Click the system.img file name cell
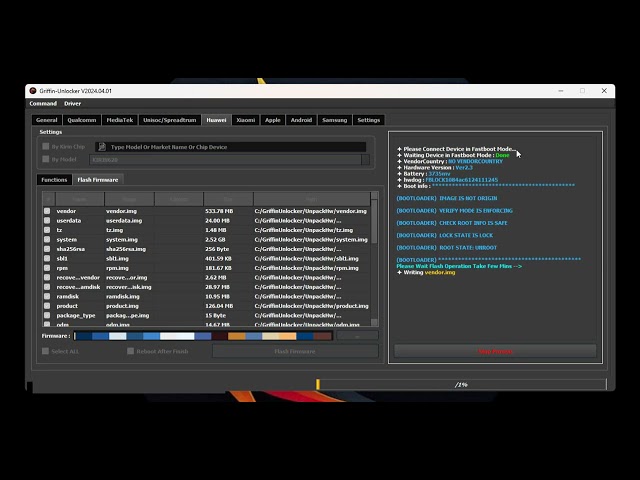The height and width of the screenshot is (480, 640). tap(122, 240)
